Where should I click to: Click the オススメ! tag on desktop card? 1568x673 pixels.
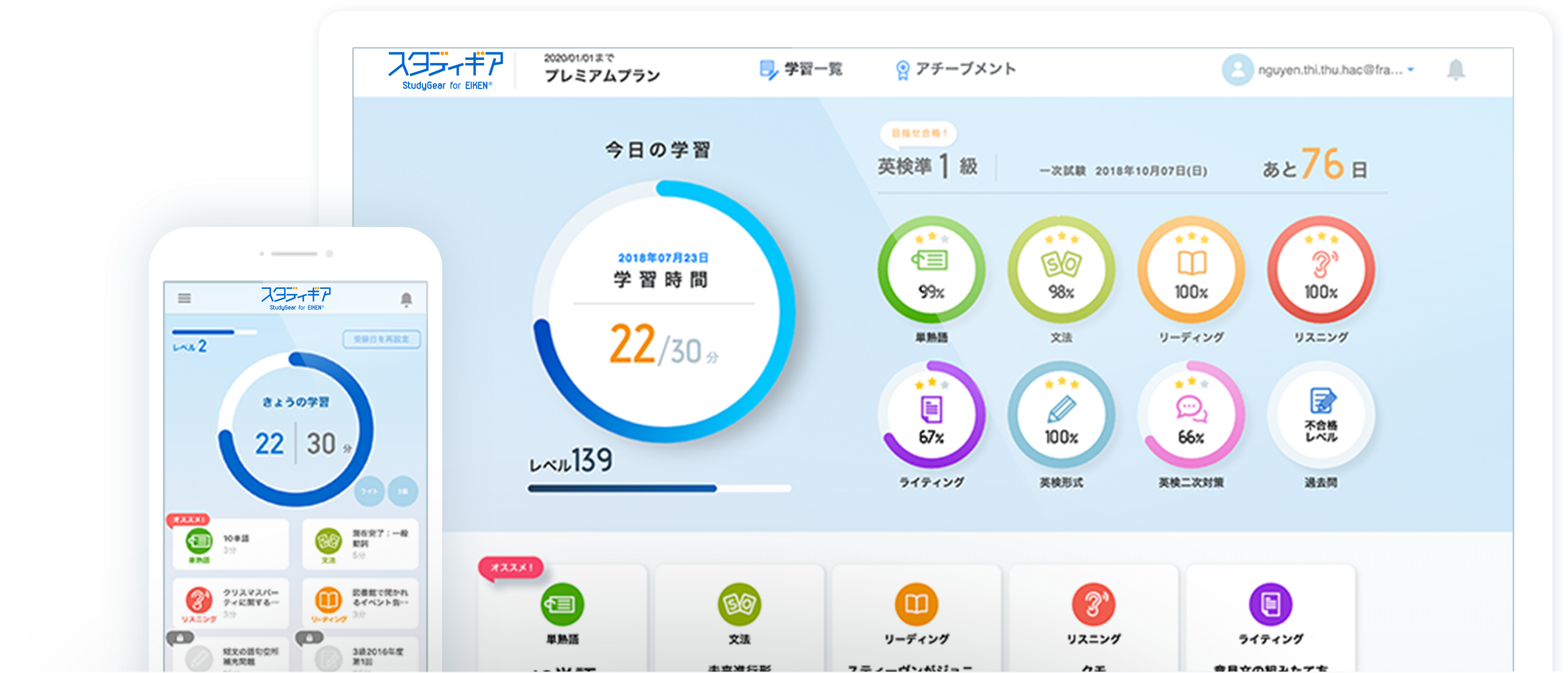click(511, 568)
